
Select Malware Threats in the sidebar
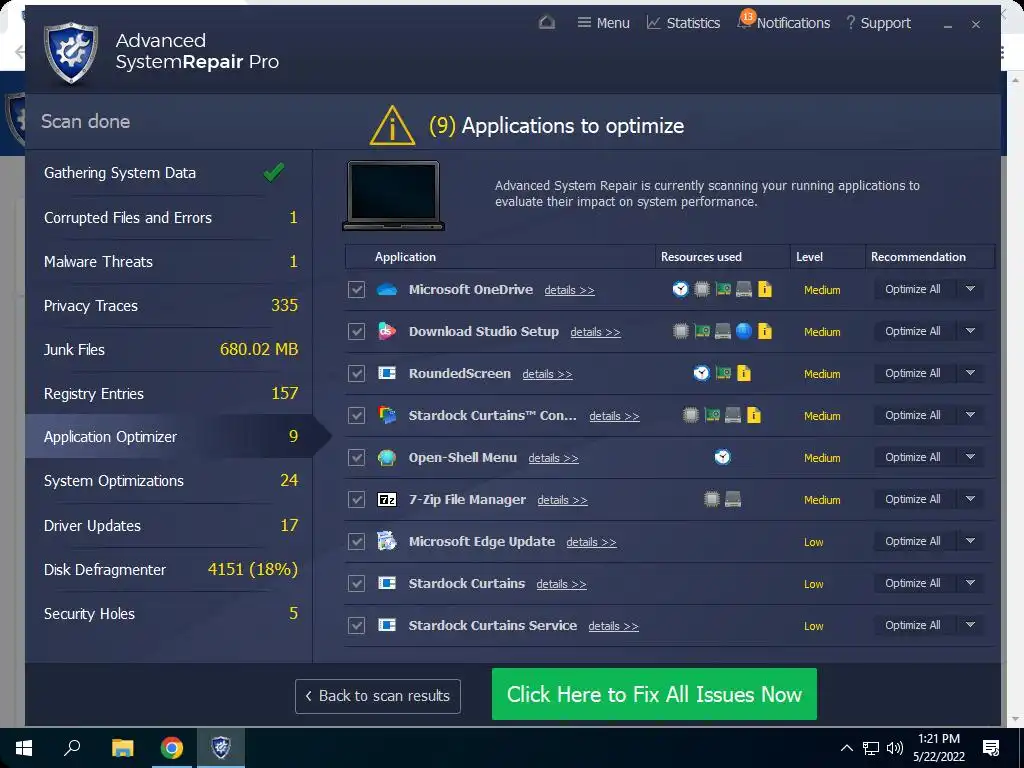click(x=170, y=262)
